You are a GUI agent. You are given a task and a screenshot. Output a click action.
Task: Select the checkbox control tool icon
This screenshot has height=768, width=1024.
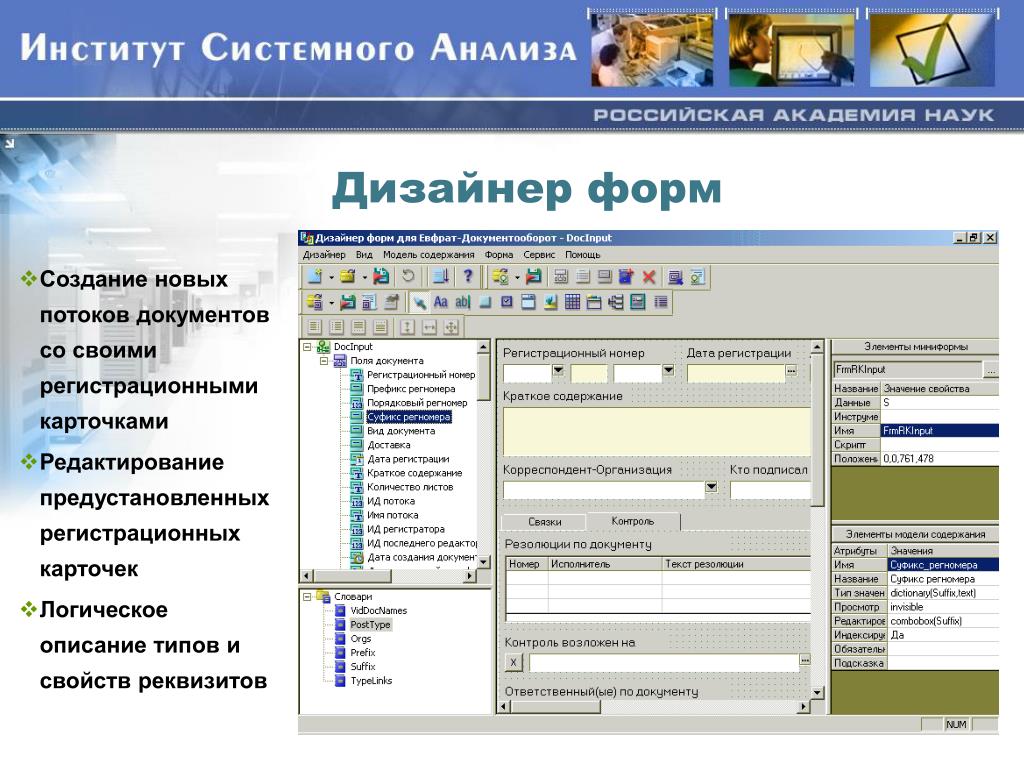coord(507,301)
